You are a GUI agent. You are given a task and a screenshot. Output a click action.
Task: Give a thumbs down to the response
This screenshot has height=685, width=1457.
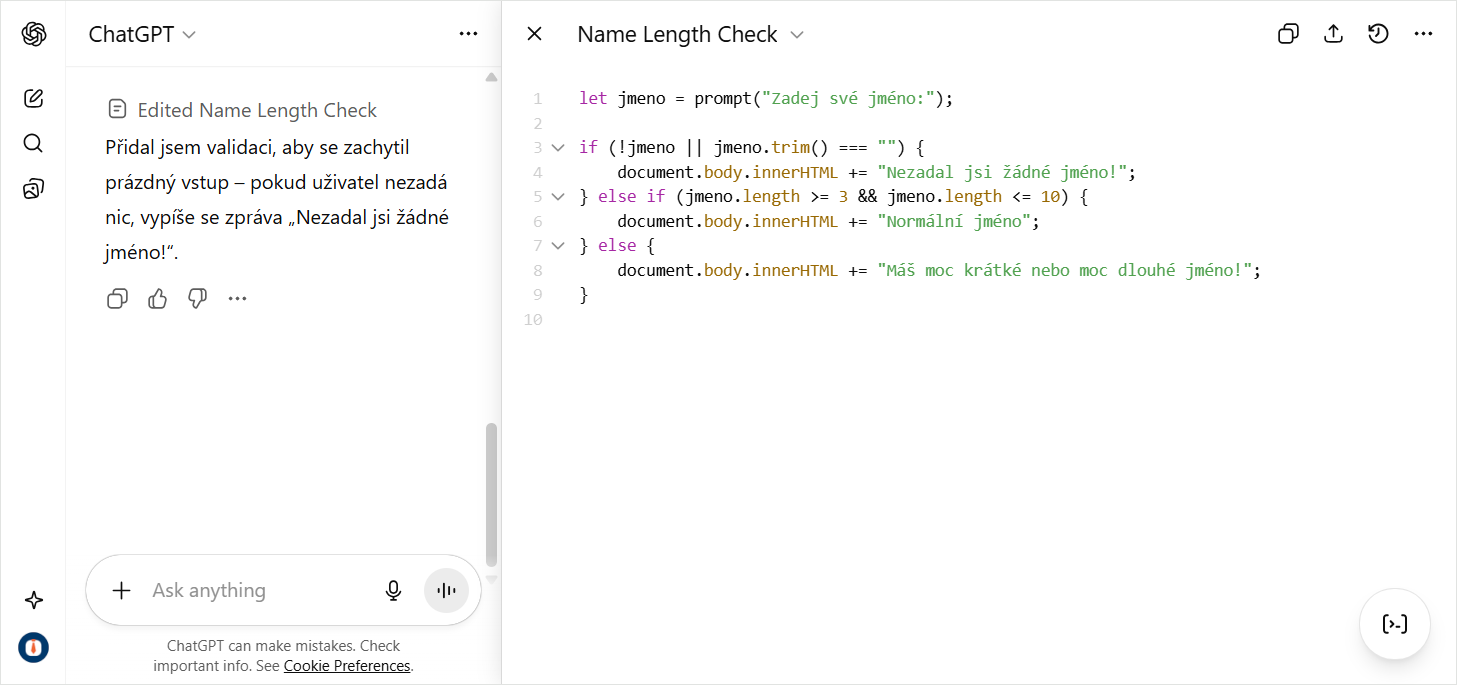197,298
